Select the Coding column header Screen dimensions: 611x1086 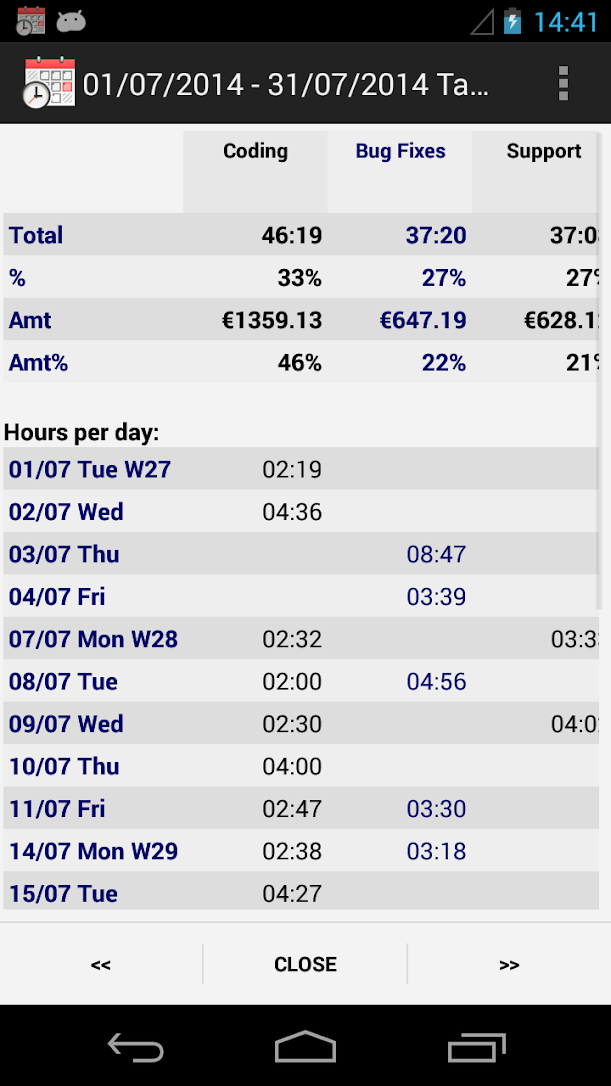(x=255, y=152)
